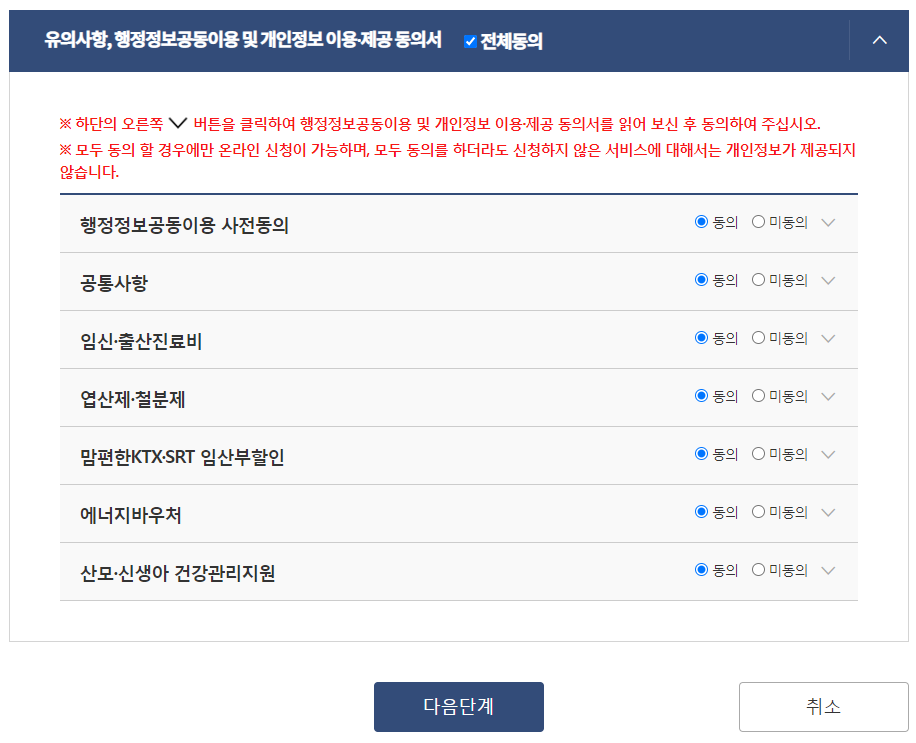Select 미동의 for 에너지바우처
The height and width of the screenshot is (743, 916).
pyautogui.click(x=758, y=512)
